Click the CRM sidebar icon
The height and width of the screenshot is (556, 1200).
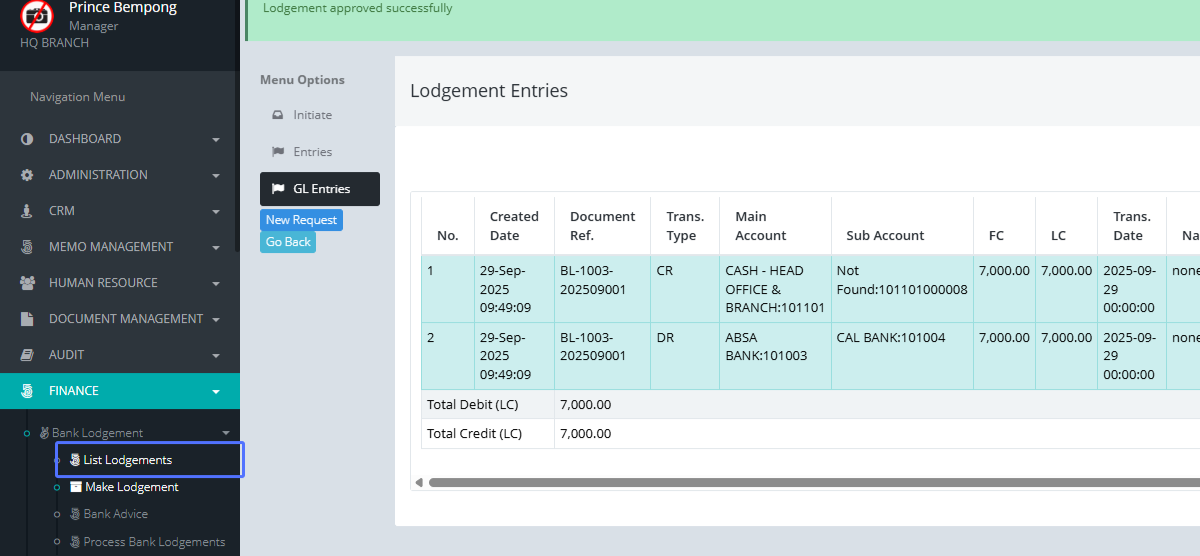(27, 211)
